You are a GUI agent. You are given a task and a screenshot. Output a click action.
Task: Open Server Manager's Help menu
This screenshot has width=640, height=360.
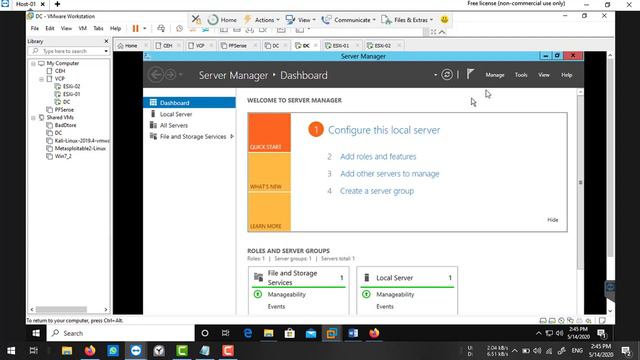(x=567, y=75)
